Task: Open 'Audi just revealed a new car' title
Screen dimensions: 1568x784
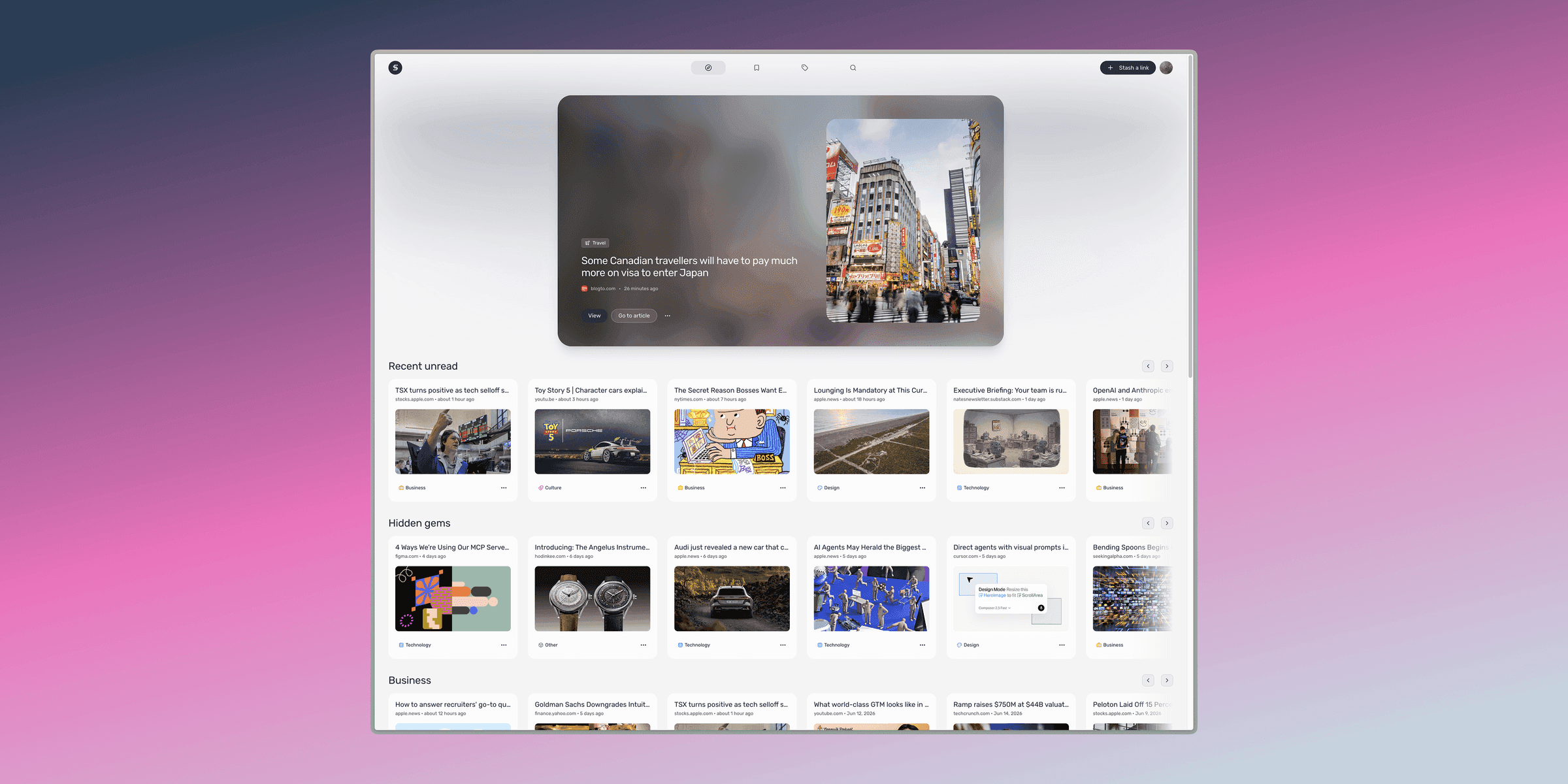Action: click(731, 547)
